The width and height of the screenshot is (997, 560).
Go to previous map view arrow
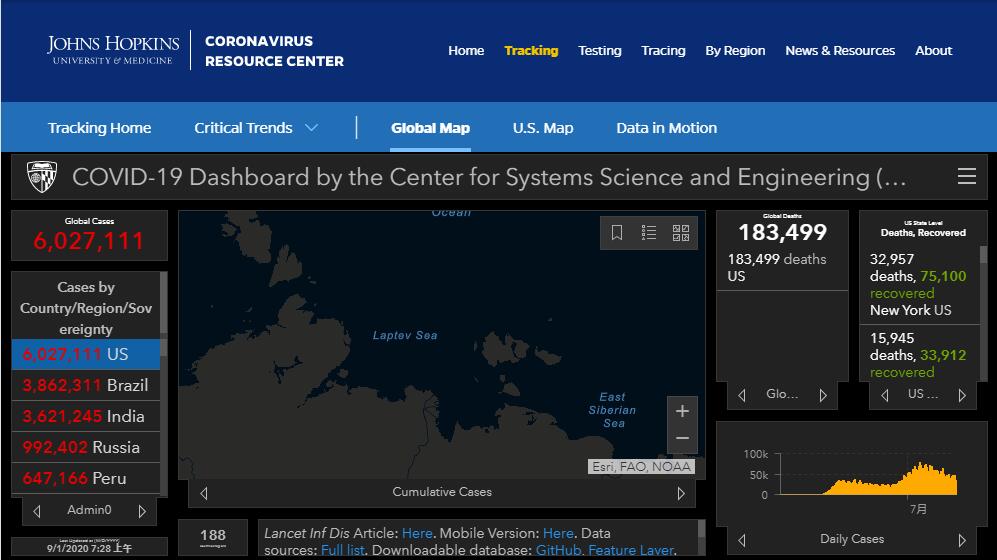204,493
